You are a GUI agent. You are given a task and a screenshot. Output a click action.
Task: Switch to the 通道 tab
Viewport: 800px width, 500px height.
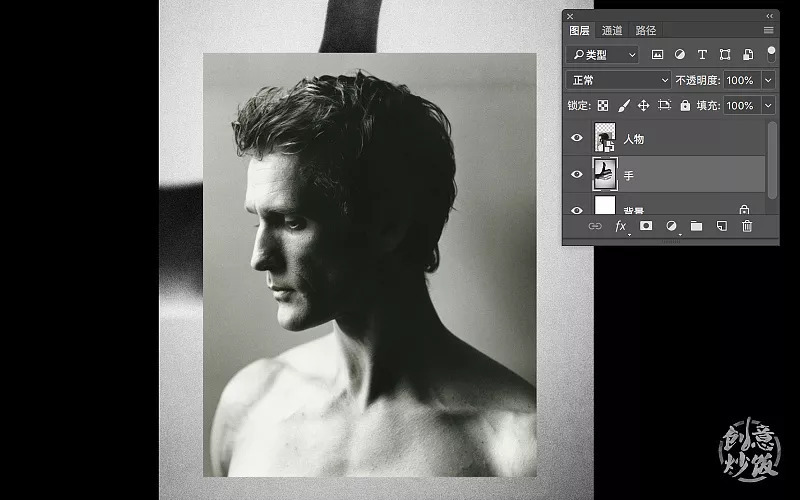pos(612,31)
